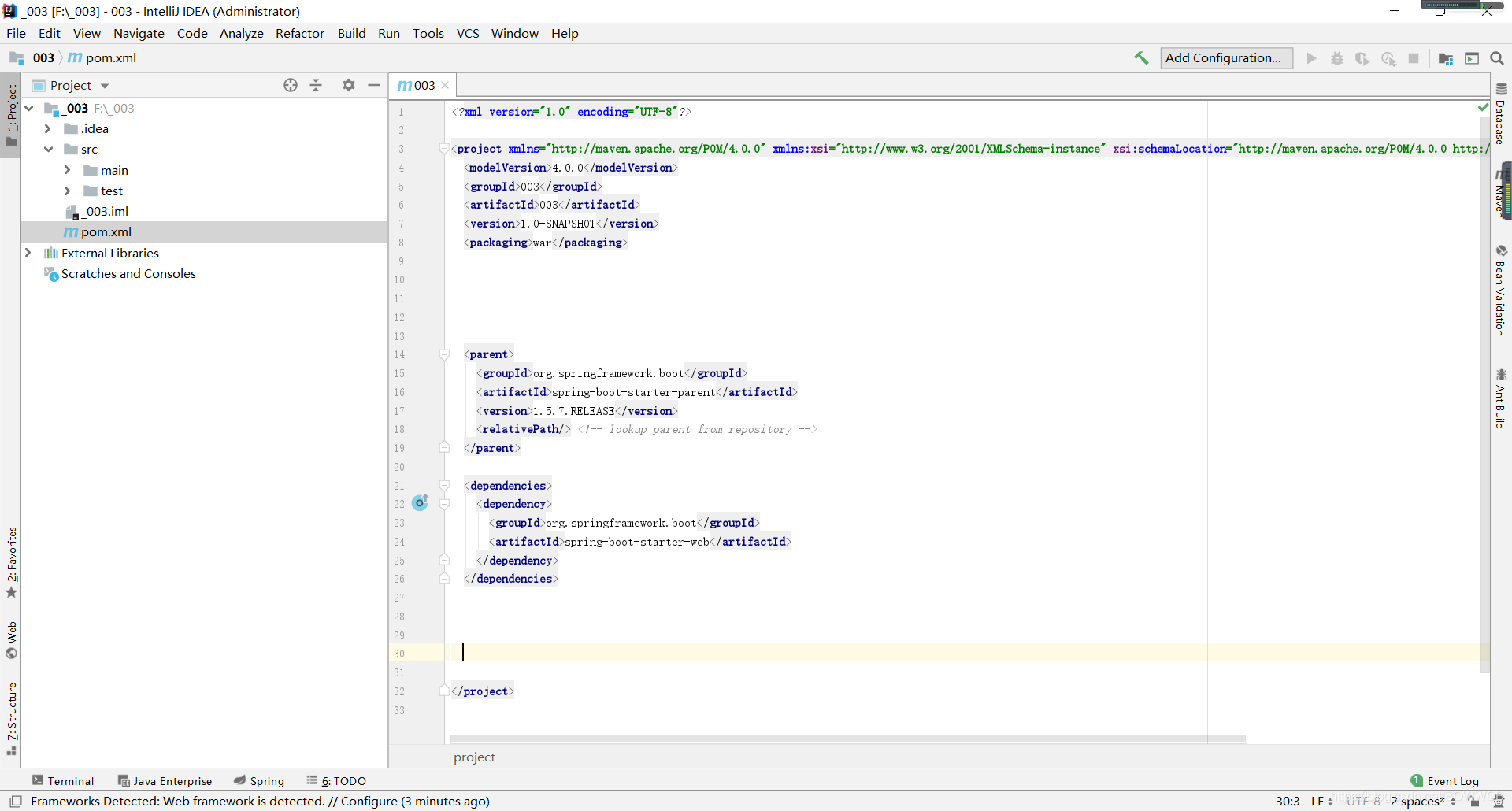Image resolution: width=1512 pixels, height=811 pixels.
Task: Click the Run play icon in the toolbar
Action: (1311, 58)
